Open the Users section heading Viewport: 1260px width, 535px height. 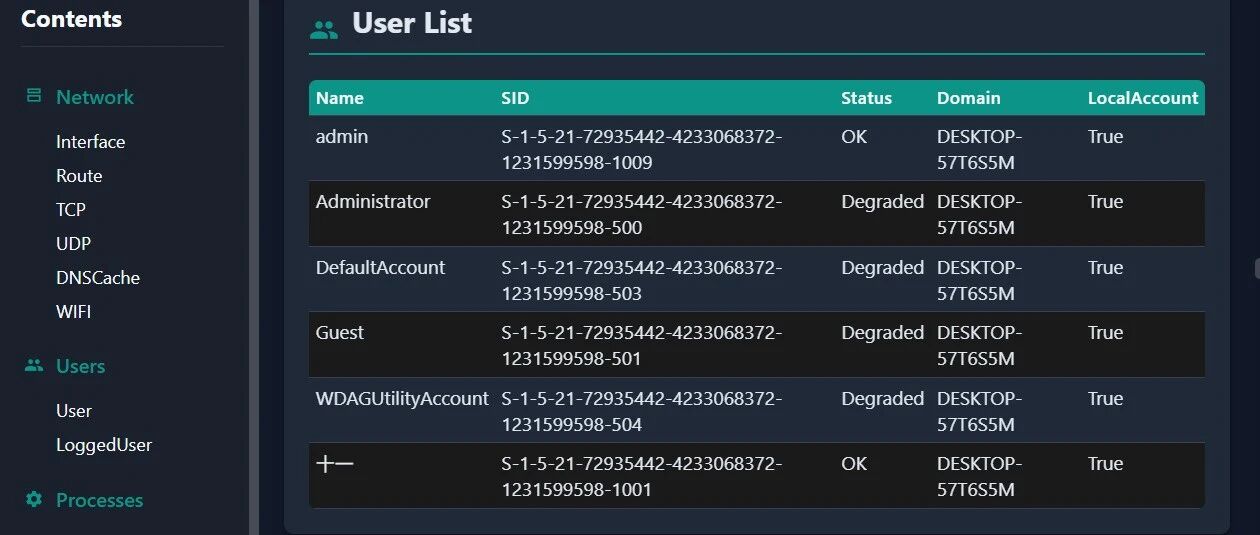(81, 366)
